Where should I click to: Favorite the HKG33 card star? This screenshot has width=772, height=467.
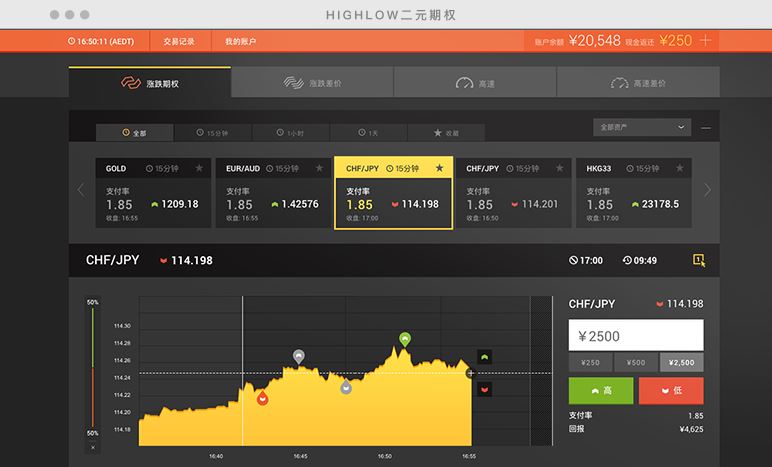pyautogui.click(x=679, y=168)
